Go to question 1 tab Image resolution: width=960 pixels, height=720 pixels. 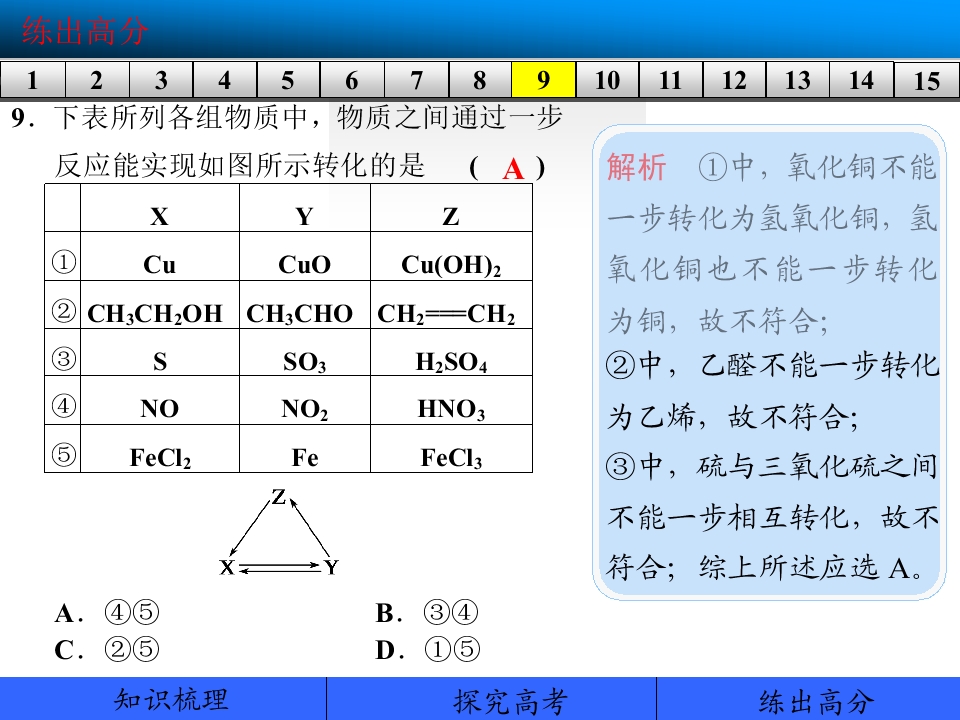pyautogui.click(x=32, y=80)
